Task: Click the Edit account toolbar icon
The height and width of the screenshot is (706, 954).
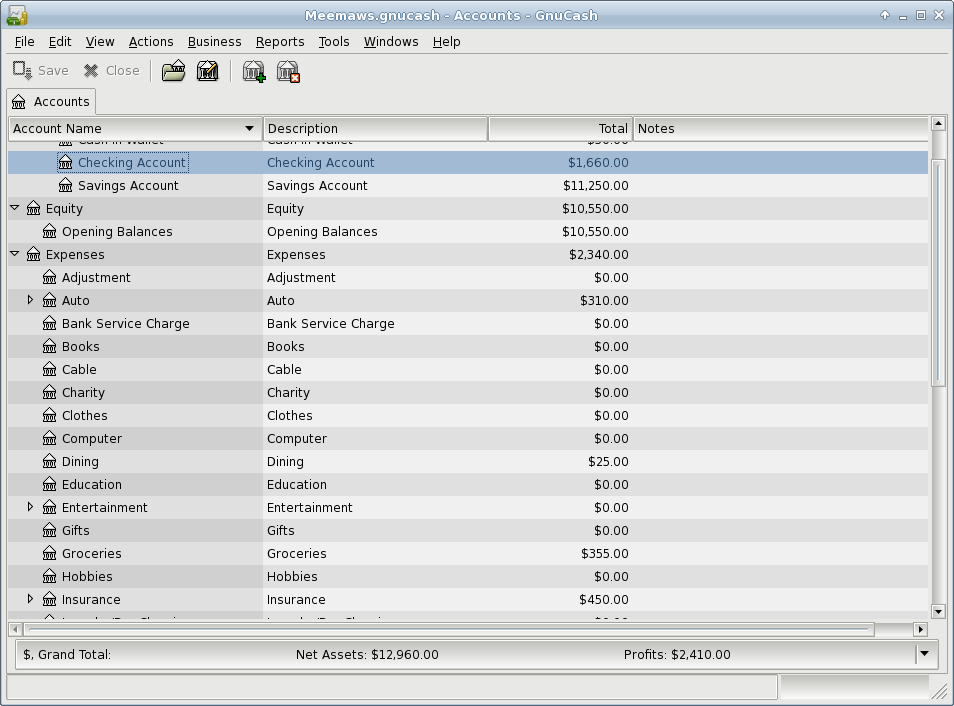Action: coord(207,71)
